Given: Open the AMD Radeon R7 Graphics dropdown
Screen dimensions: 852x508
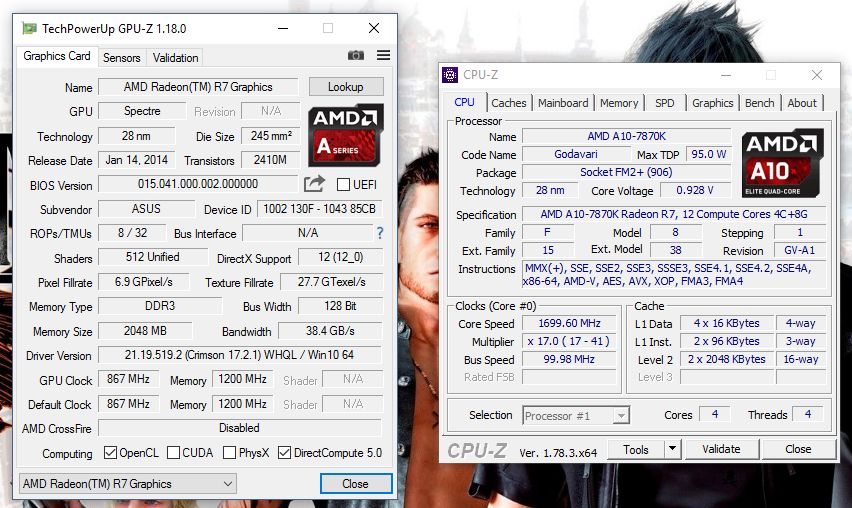Looking at the screenshot, I should point(128,484).
